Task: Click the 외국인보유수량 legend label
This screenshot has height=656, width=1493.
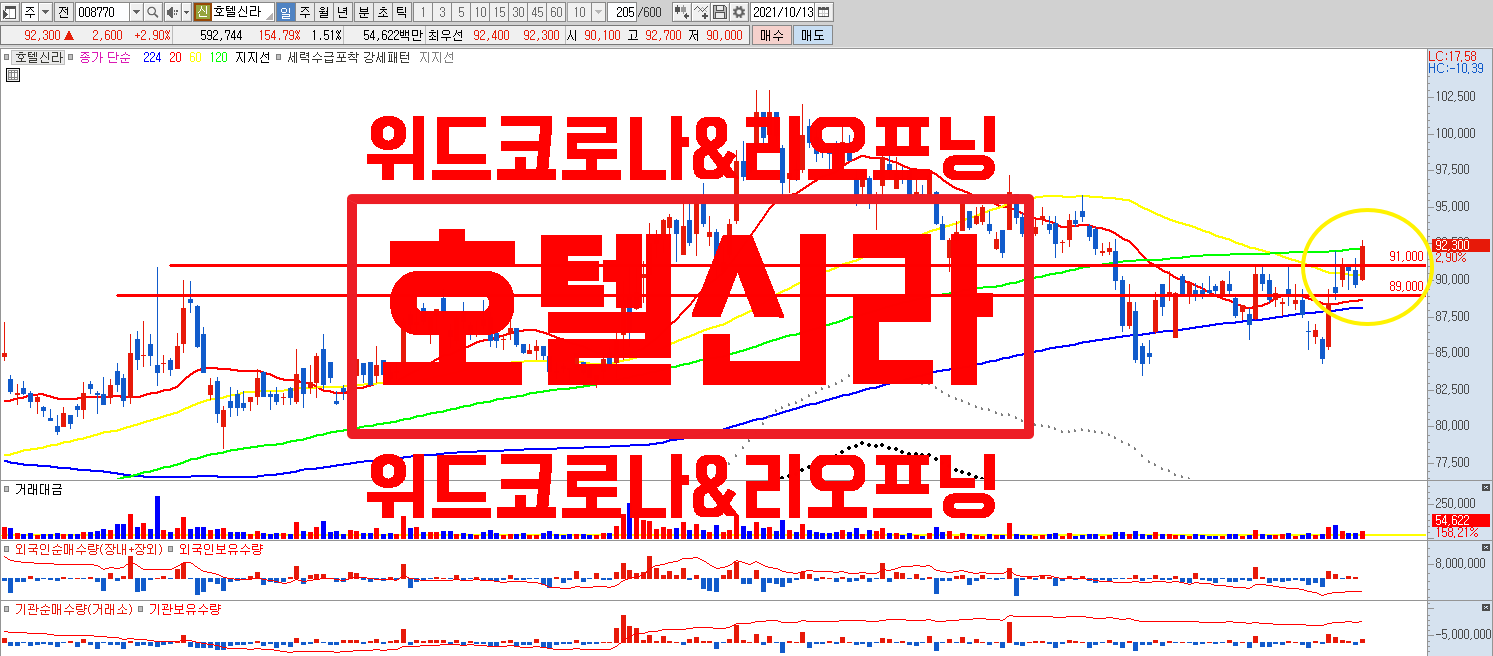Action: (220, 549)
